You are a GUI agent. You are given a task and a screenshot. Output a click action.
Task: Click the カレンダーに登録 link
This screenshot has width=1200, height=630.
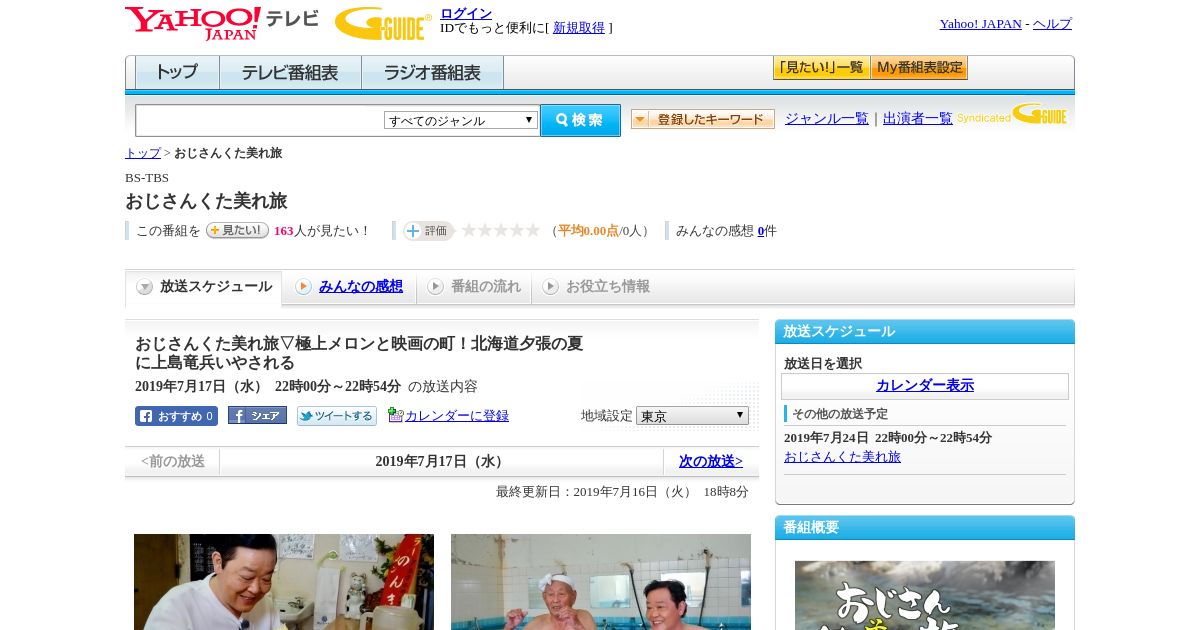(457, 415)
